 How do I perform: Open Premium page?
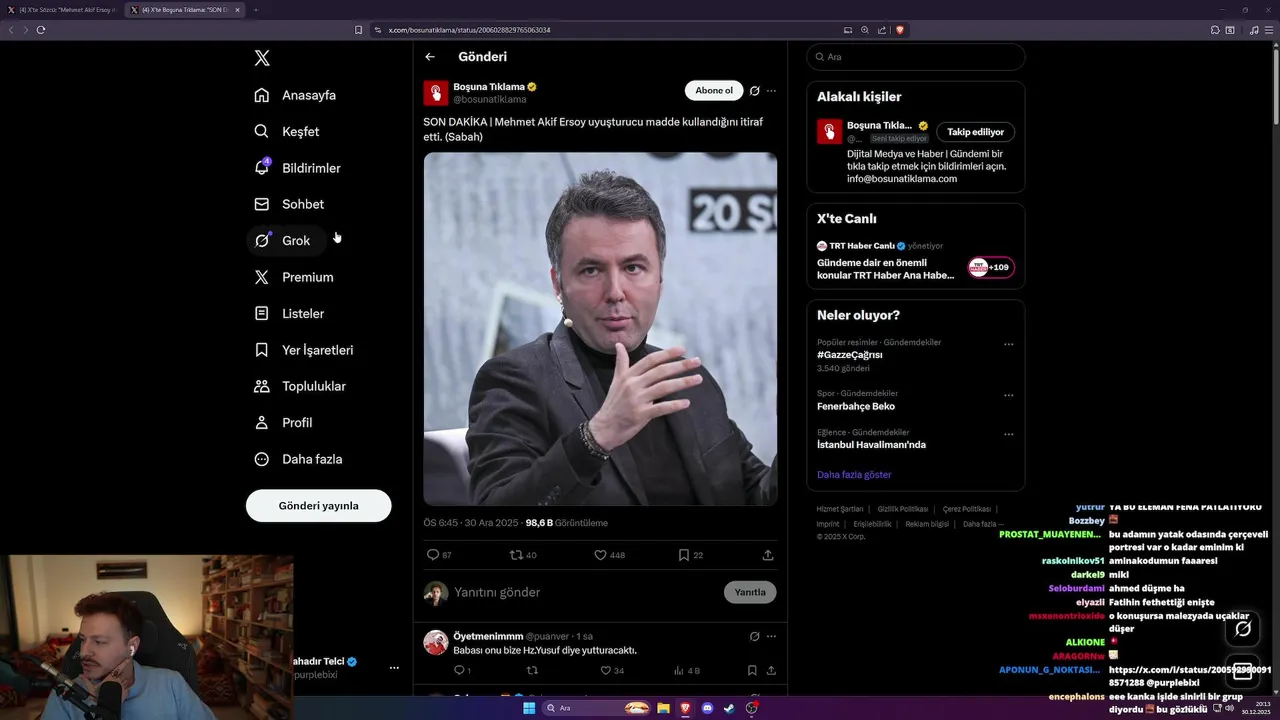click(294, 277)
